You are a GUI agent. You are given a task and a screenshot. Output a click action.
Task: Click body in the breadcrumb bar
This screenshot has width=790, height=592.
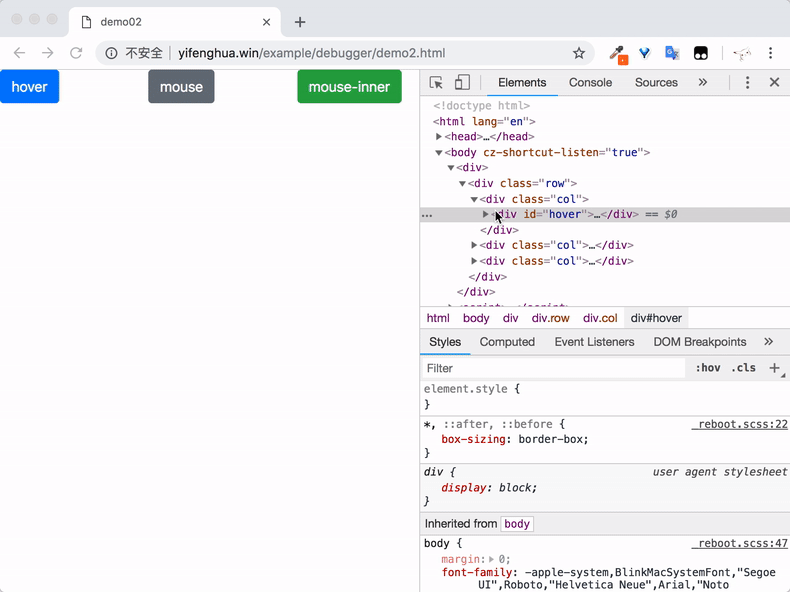click(476, 318)
